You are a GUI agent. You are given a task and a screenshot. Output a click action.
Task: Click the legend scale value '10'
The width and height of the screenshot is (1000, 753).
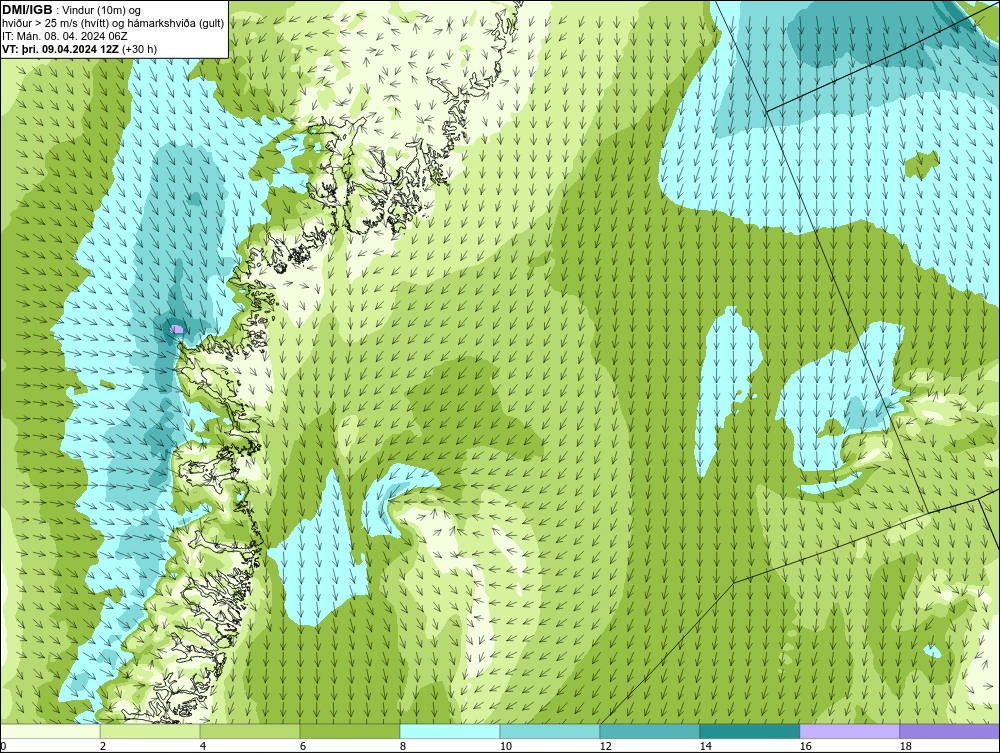[x=505, y=746]
